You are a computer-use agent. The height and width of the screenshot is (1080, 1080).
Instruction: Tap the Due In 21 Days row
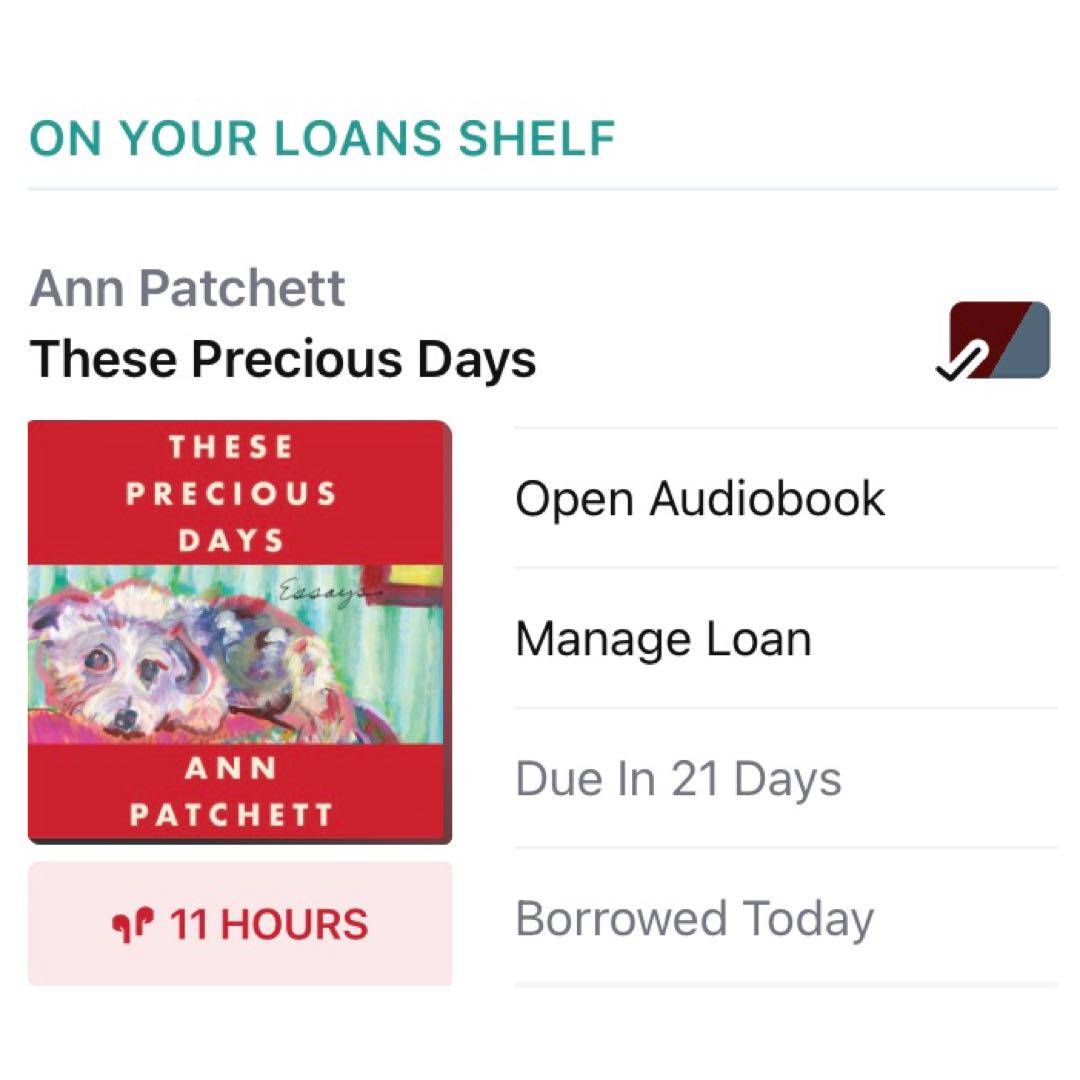pos(678,778)
